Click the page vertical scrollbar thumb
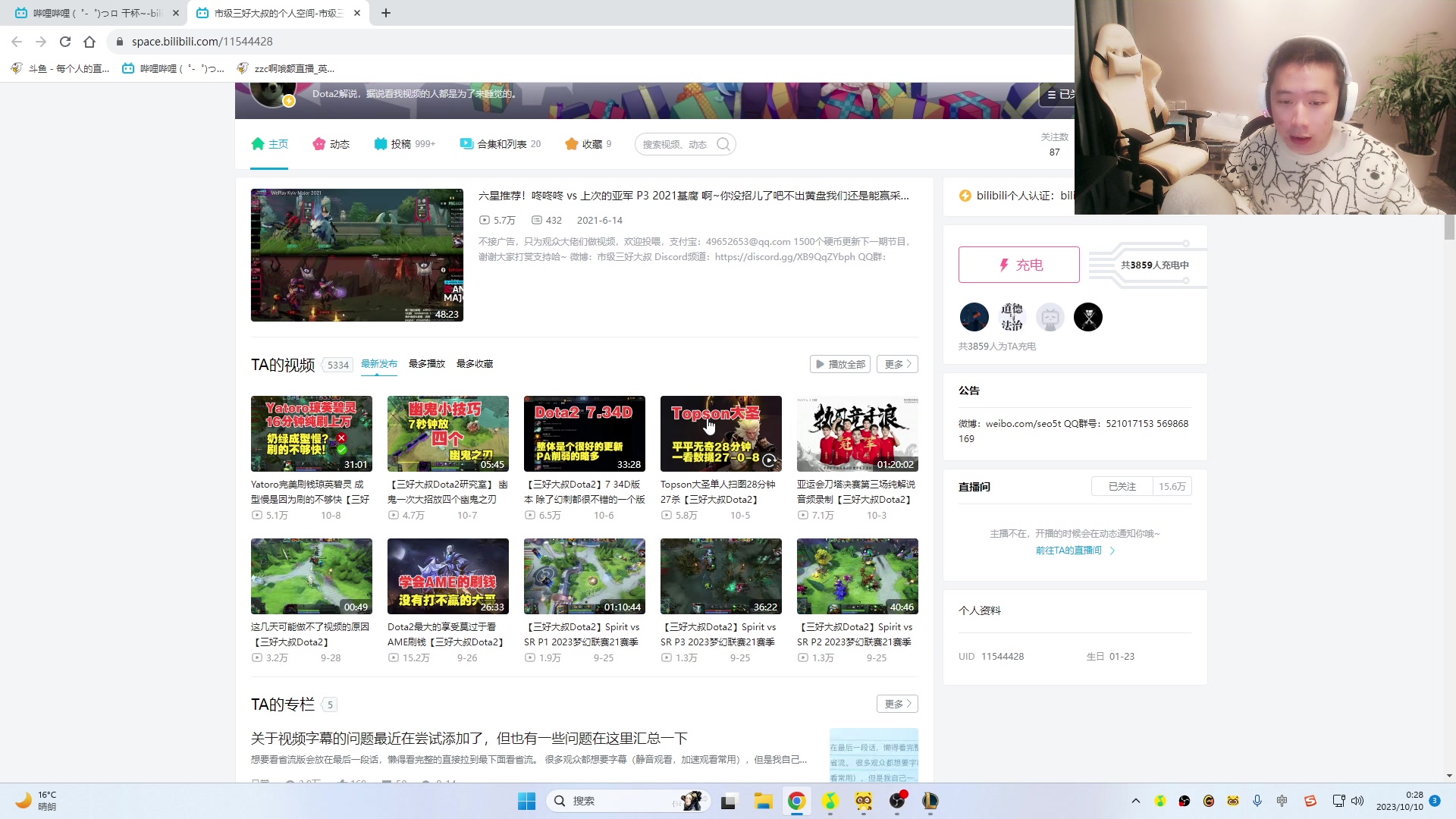The height and width of the screenshot is (819, 1456). [1449, 227]
